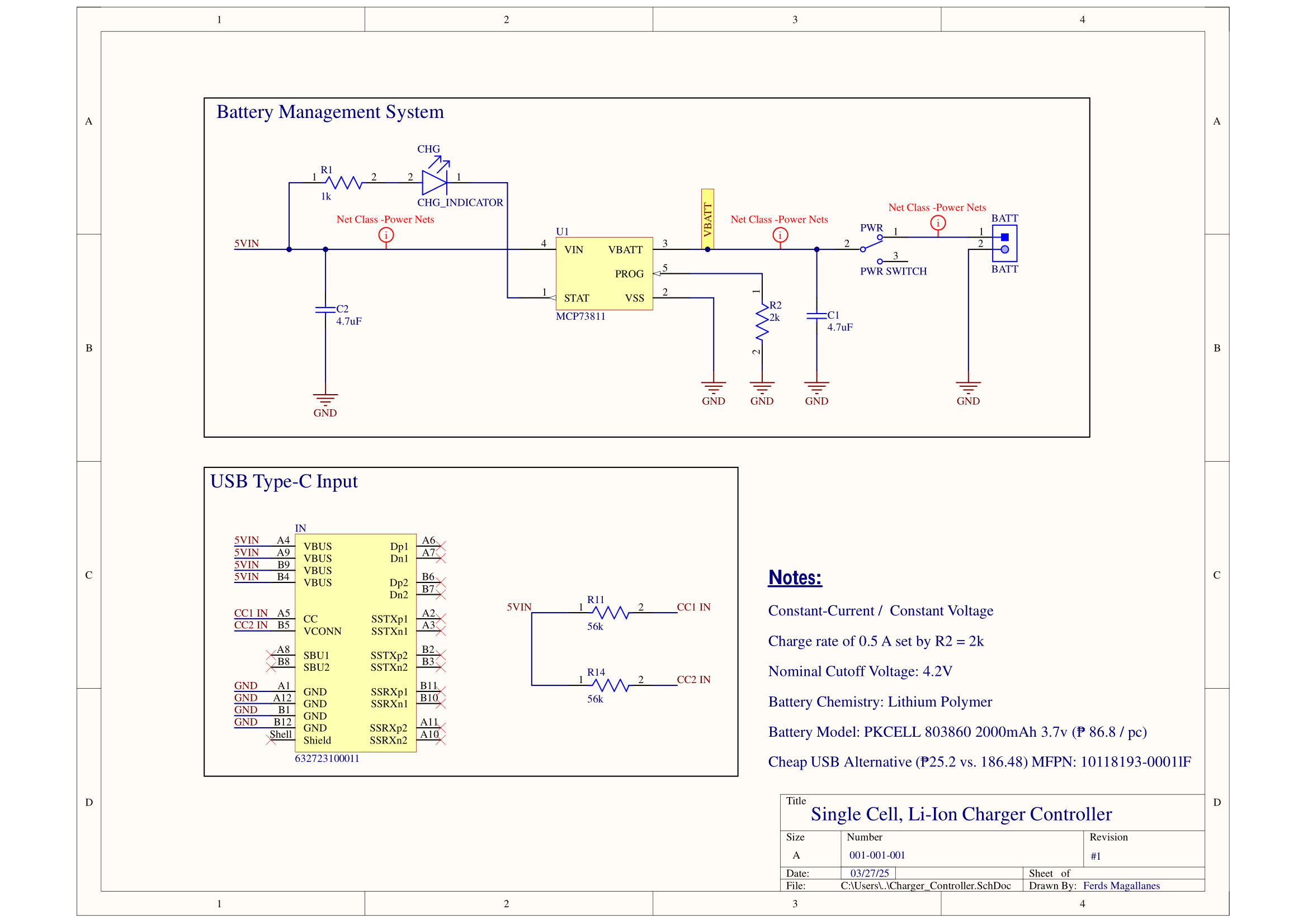
Task: Click the CC1 IN net label at R11
Action: (x=693, y=607)
